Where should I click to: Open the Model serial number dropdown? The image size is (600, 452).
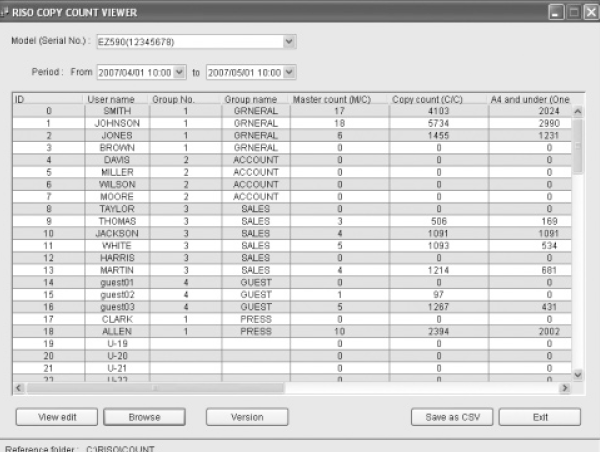point(289,42)
